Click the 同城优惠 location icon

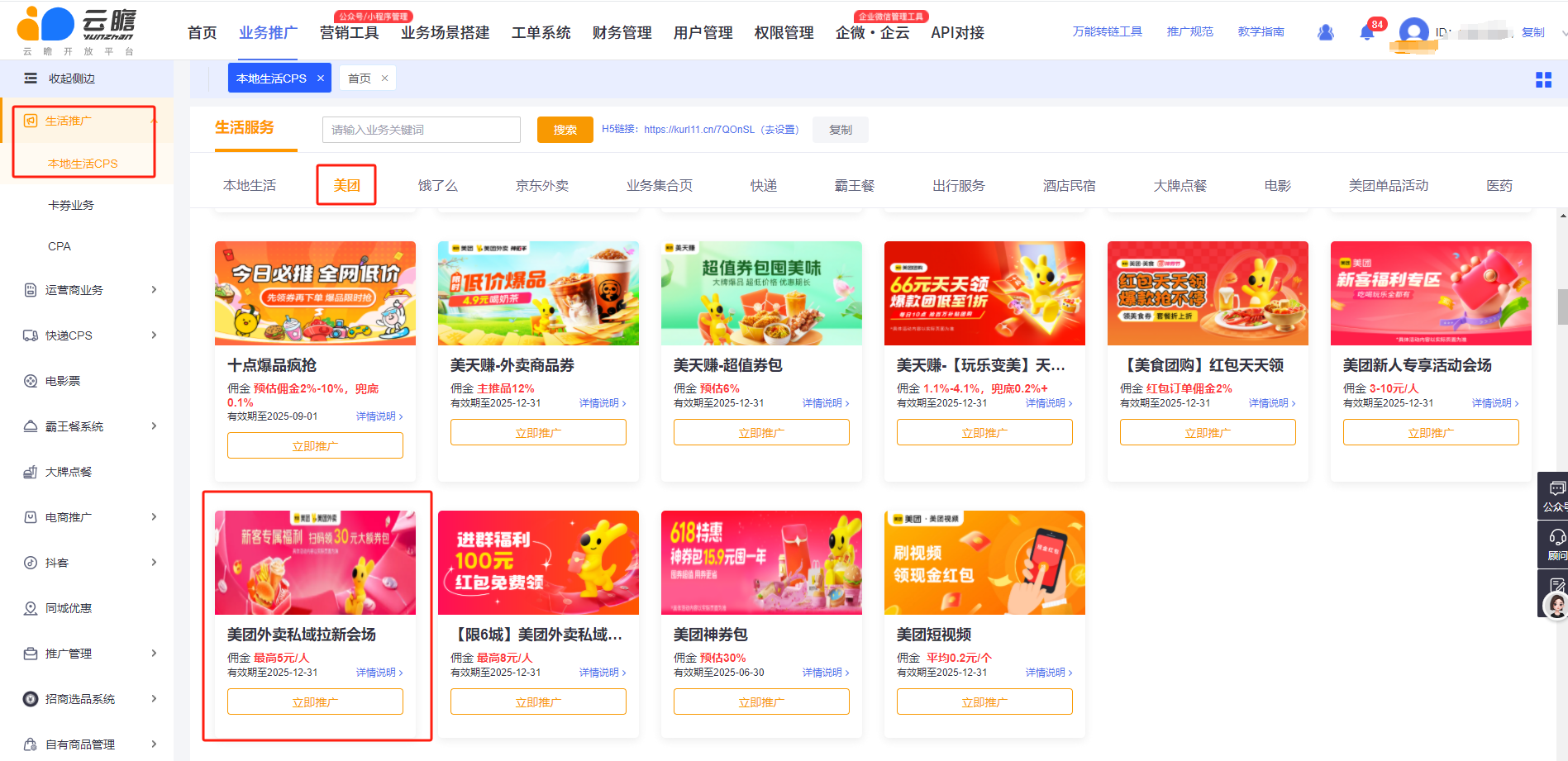point(31,608)
